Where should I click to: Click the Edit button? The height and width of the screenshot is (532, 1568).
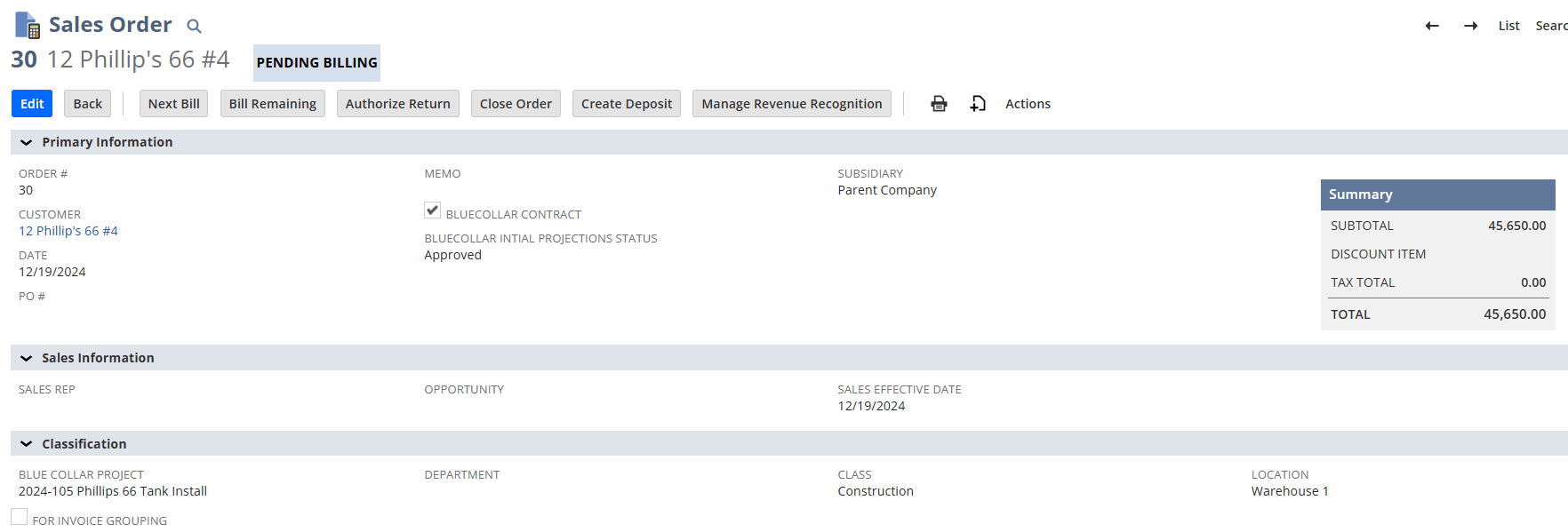pyautogui.click(x=32, y=104)
